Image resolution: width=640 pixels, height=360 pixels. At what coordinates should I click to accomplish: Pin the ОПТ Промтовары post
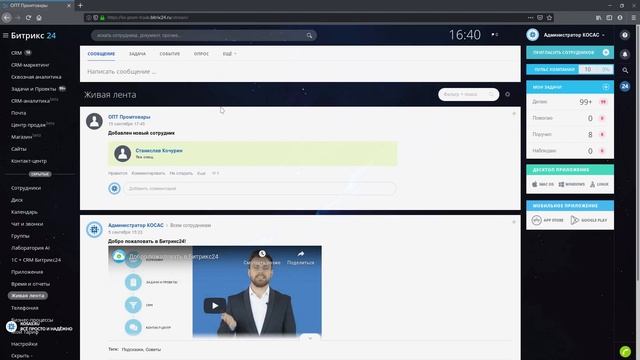514,114
